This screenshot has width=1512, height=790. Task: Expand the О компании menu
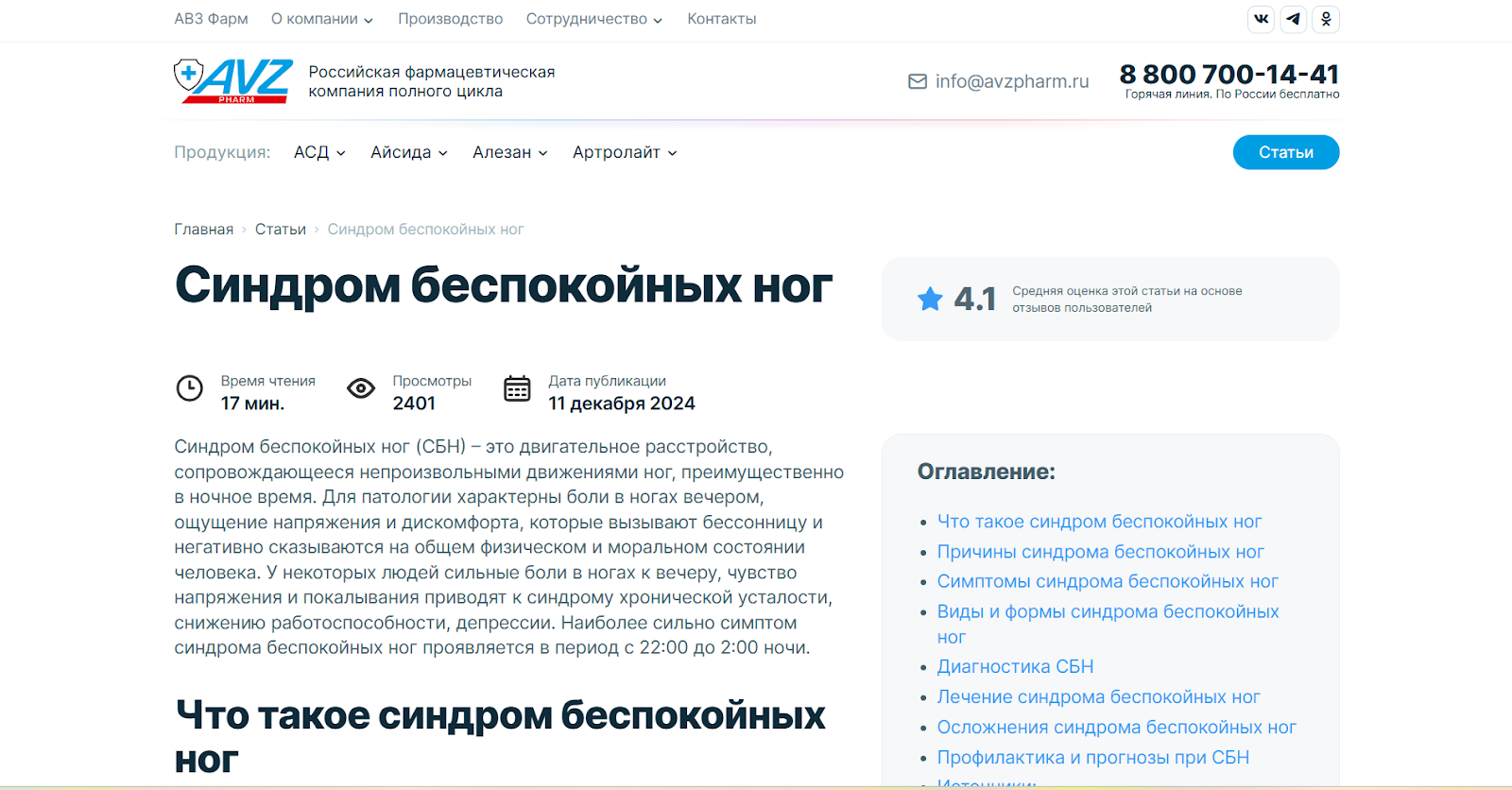pyautogui.click(x=321, y=19)
